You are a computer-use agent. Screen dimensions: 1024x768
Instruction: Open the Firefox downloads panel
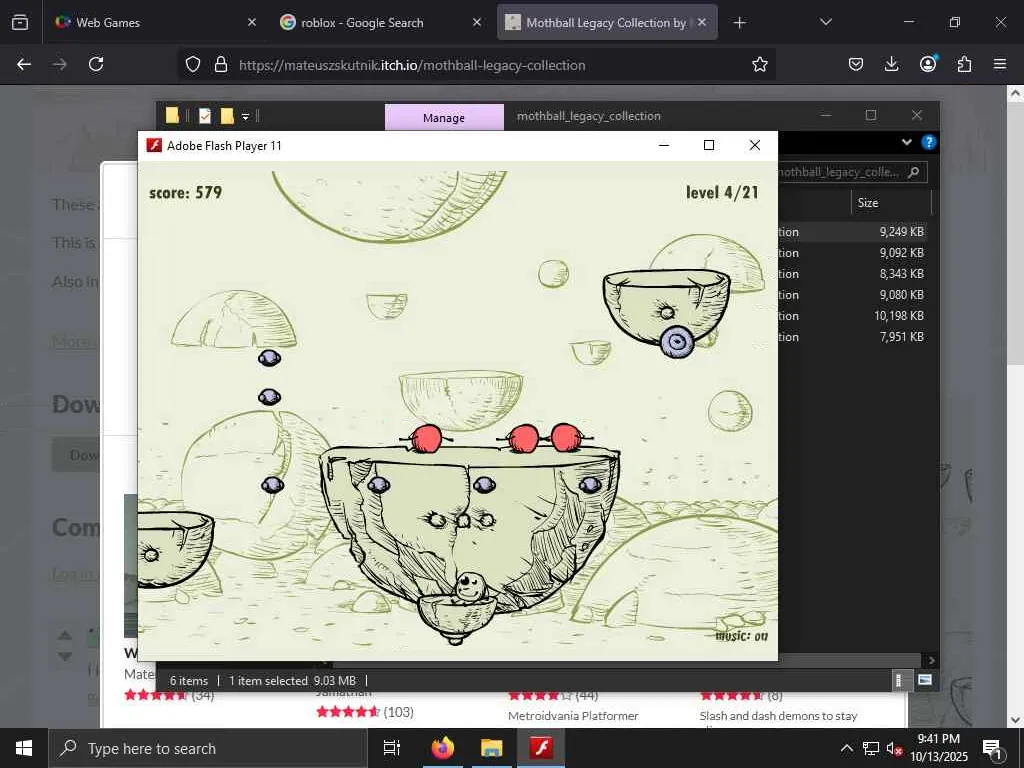coord(891,64)
